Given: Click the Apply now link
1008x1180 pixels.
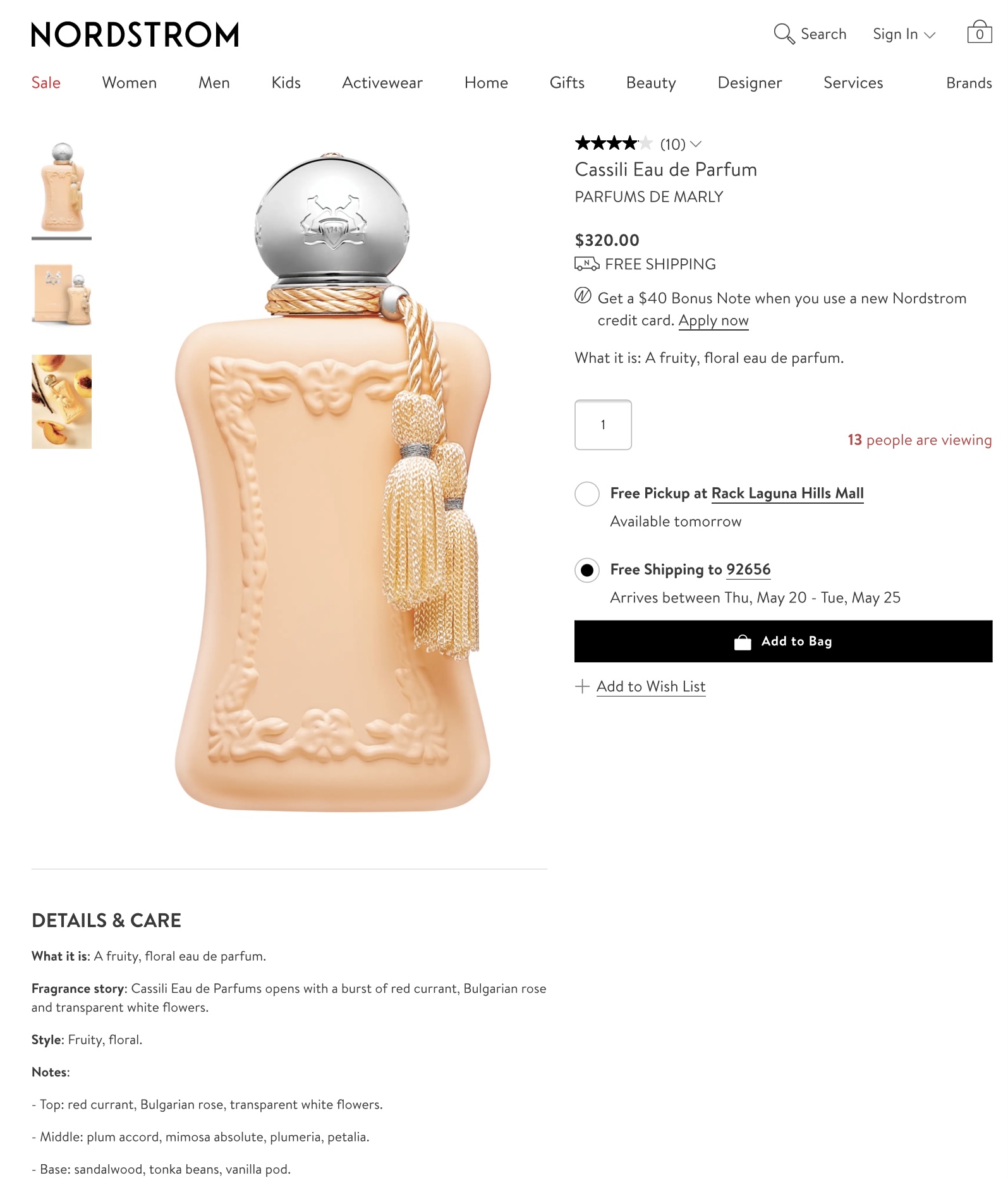Looking at the screenshot, I should pos(713,320).
